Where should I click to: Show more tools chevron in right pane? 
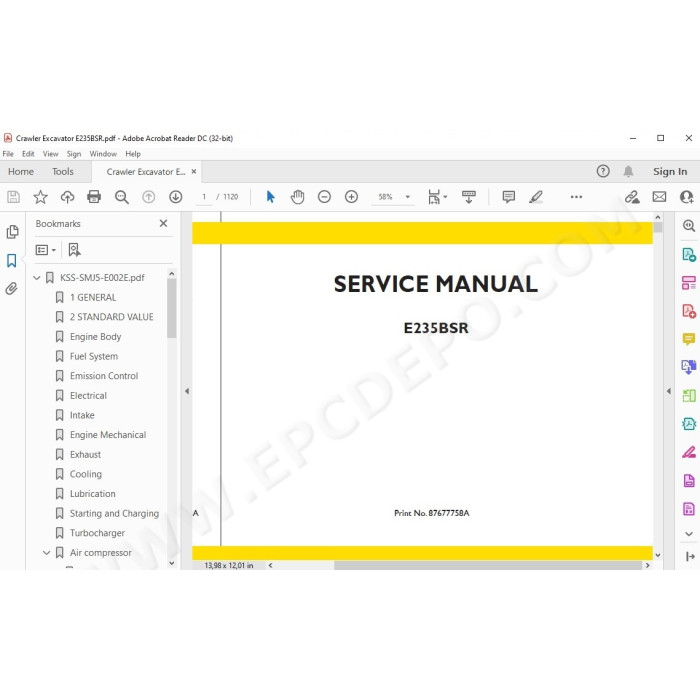pos(689,534)
